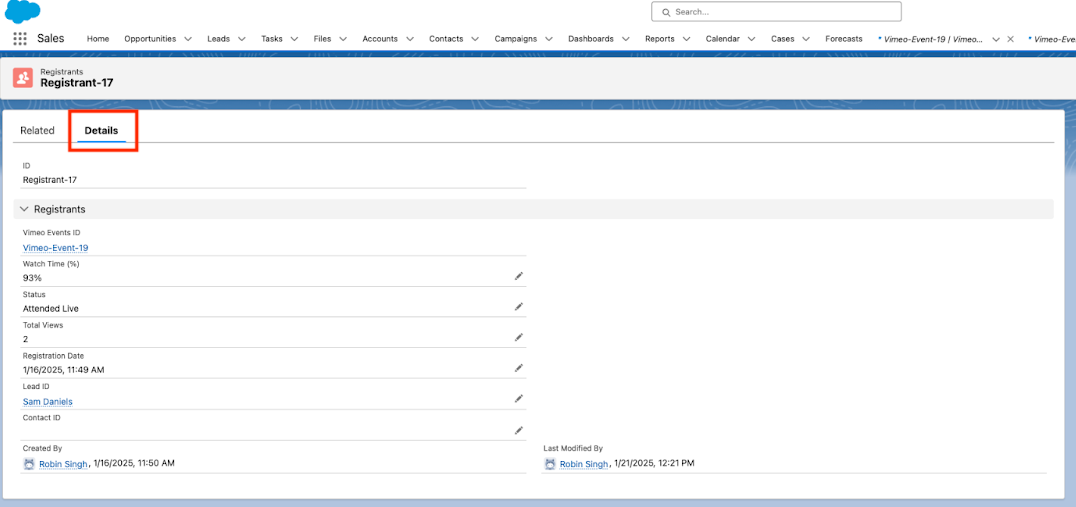Open the Leads dropdown chevron
1076x507 pixels.
[x=242, y=39]
